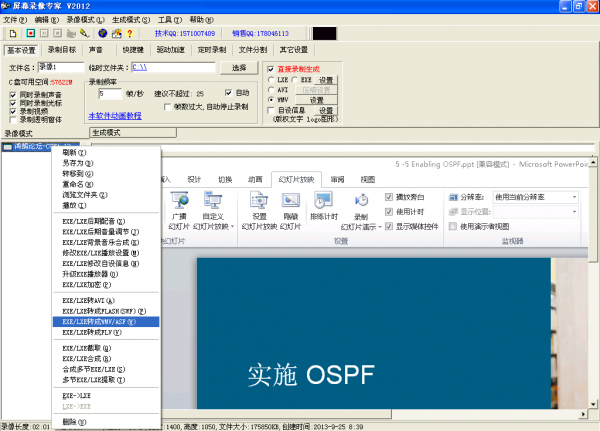Image resolution: width=600 pixels, height=431 pixels.
Task: Click the black preview box in toolbar
Action: 324,34
